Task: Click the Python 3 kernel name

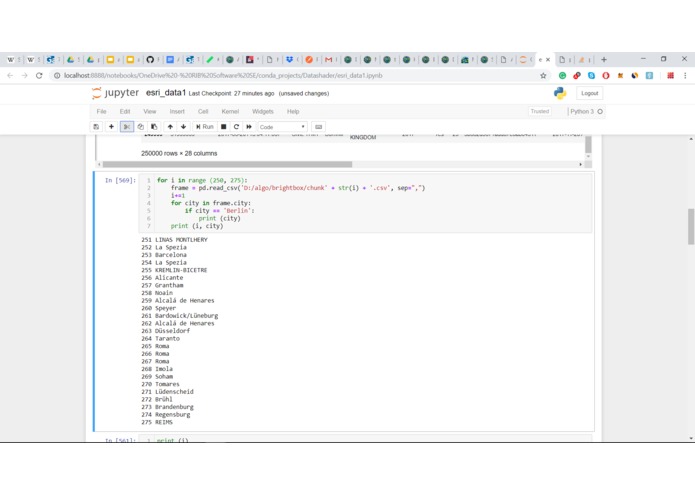Action: pos(582,112)
